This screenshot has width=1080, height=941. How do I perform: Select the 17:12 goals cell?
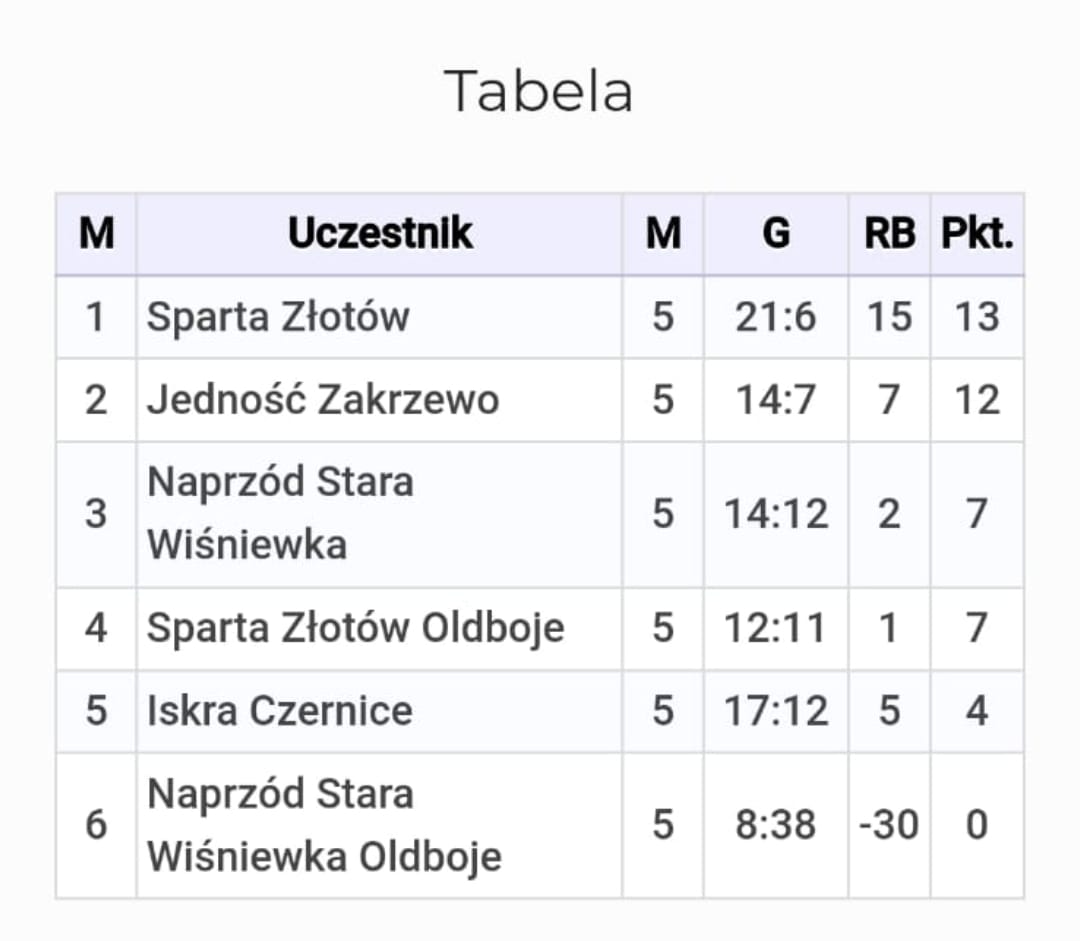[776, 710]
